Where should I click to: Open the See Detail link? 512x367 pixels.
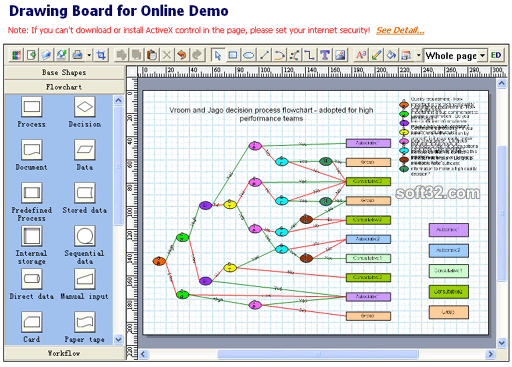[400, 30]
